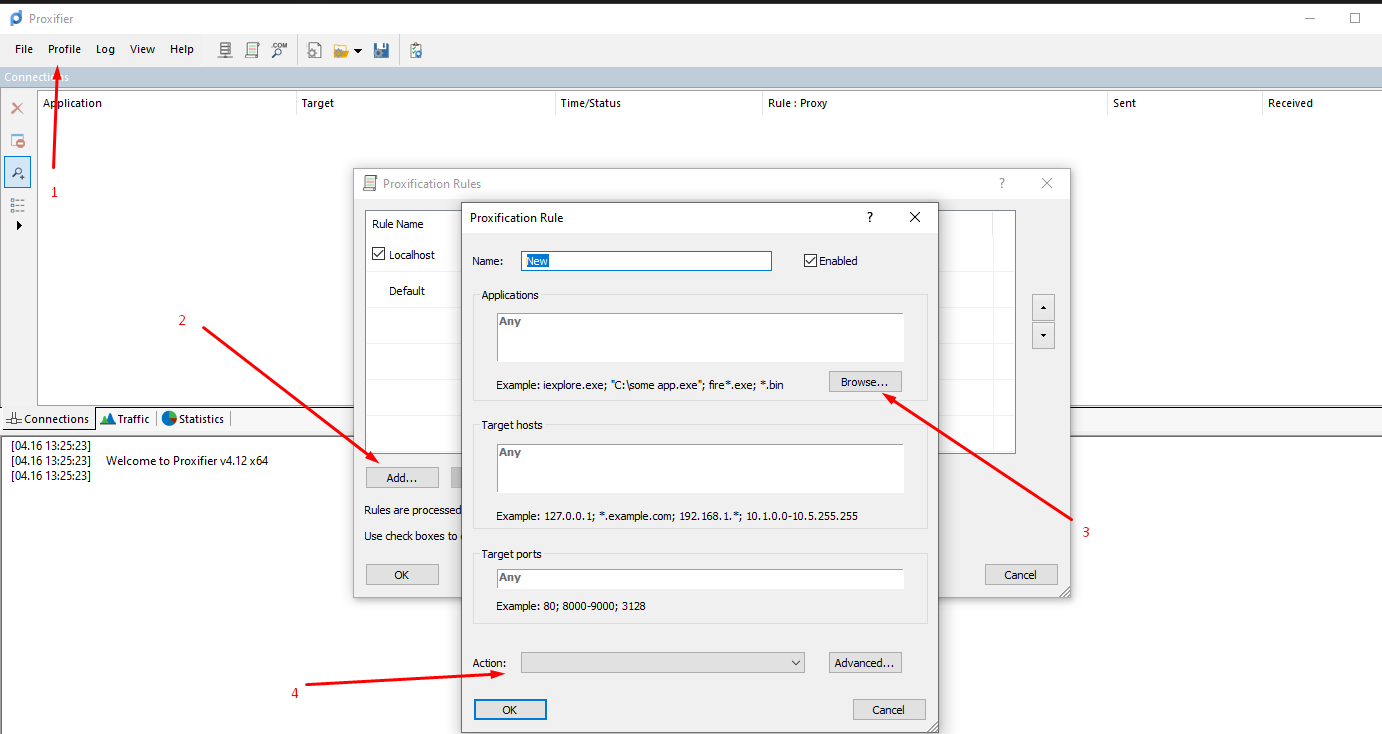Image resolution: width=1382 pixels, height=734 pixels.
Task: Switch to the Statistics tab
Action: (193, 419)
